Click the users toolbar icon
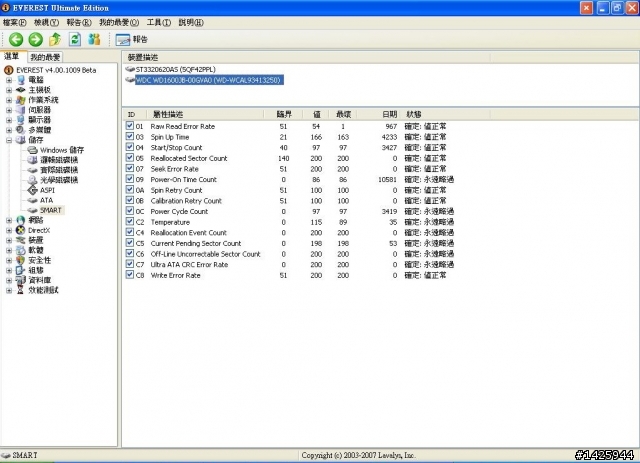Viewport: 640px width, 463px height. click(94, 39)
